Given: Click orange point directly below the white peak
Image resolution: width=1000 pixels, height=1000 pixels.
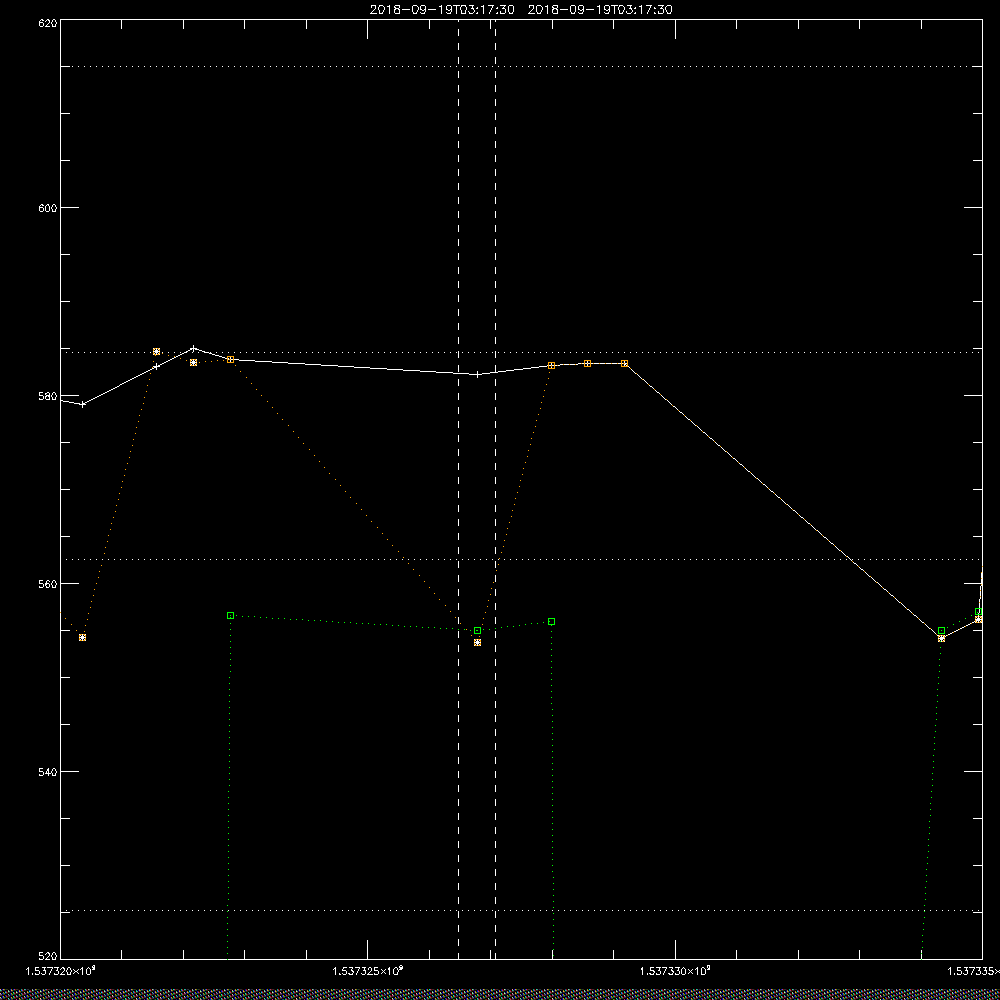Looking at the screenshot, I should (193, 362).
